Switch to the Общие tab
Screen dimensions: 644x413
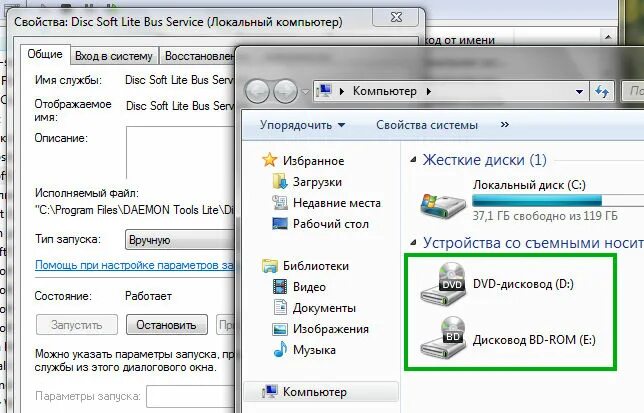point(45,54)
